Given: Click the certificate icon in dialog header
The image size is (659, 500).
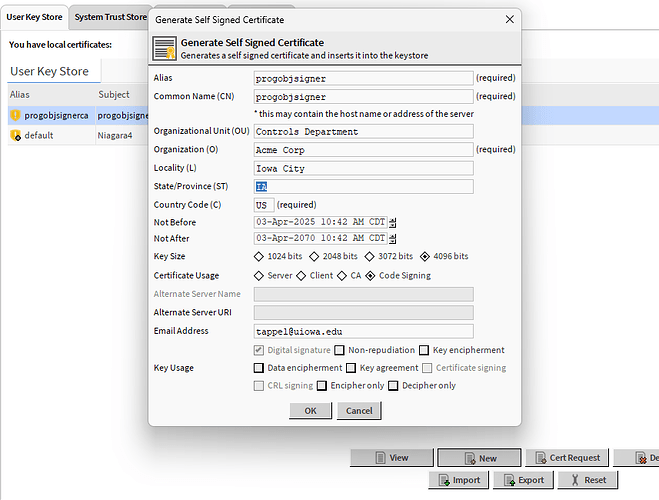Looking at the screenshot, I should pyautogui.click(x=165, y=49).
